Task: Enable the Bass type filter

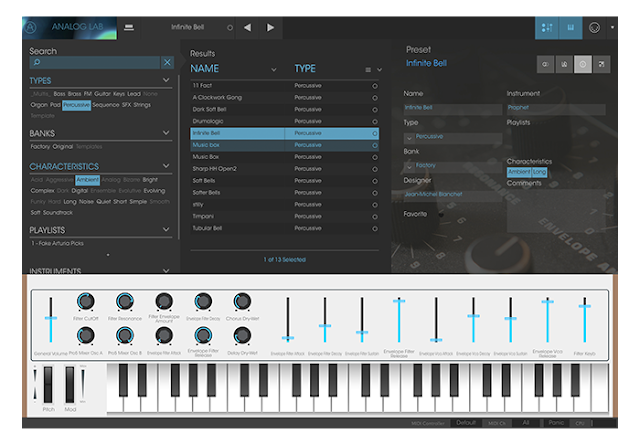Action: 59,94
